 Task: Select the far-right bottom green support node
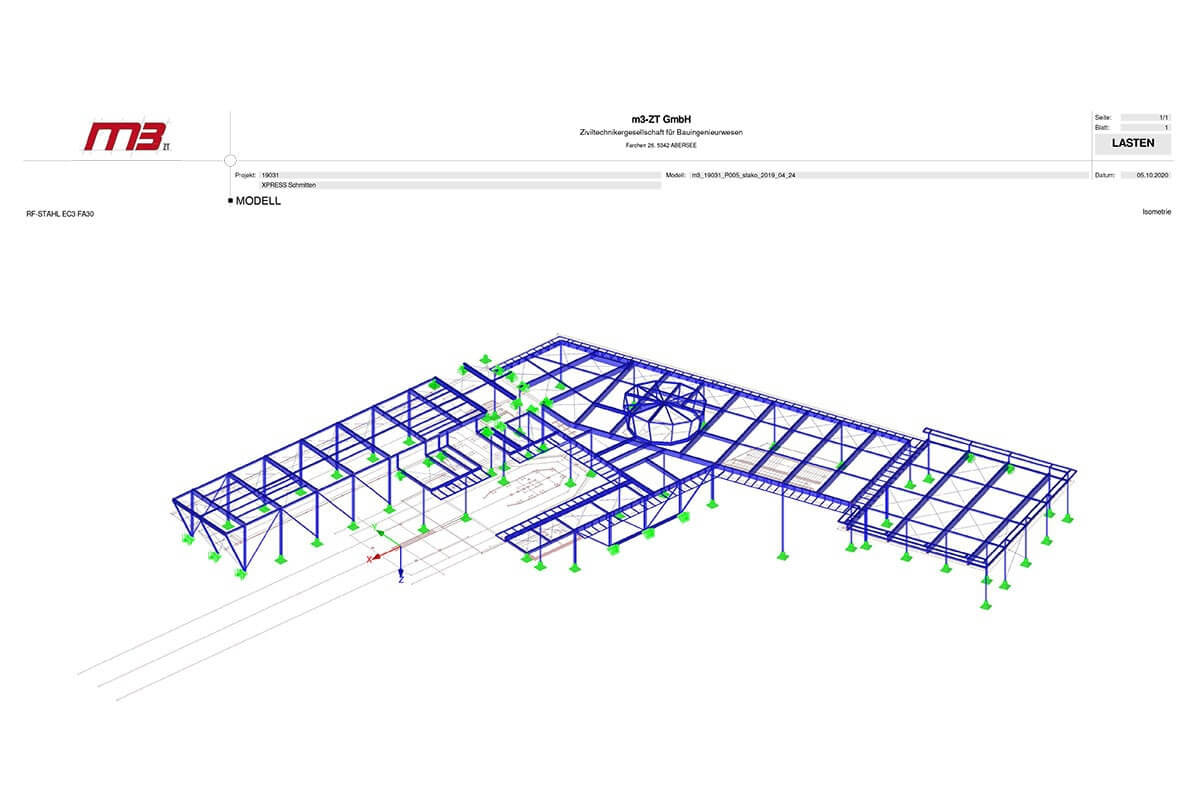click(986, 603)
